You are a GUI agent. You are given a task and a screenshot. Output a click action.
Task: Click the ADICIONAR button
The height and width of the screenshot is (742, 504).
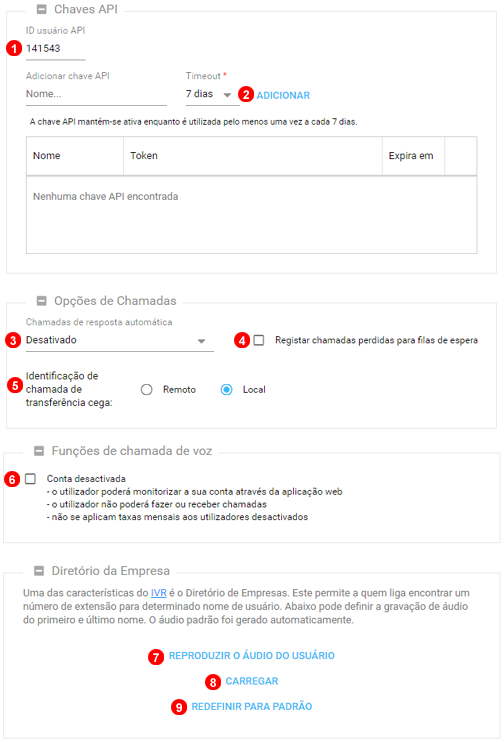(x=283, y=95)
